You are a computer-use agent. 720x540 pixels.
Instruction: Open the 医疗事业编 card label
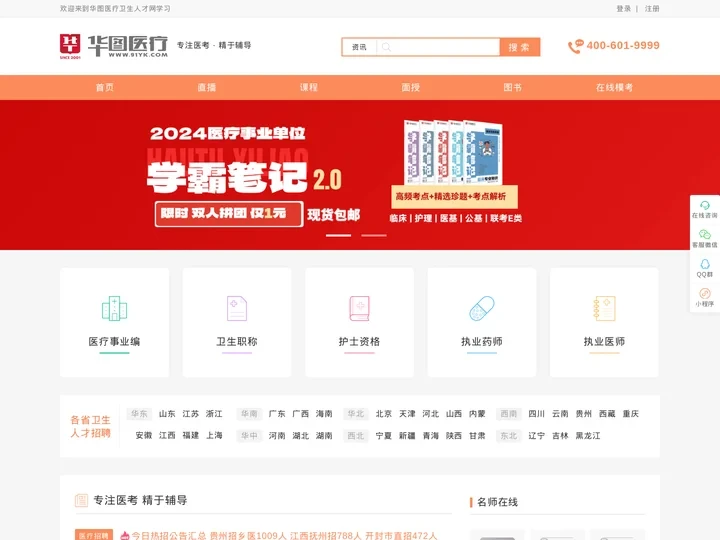(x=114, y=342)
